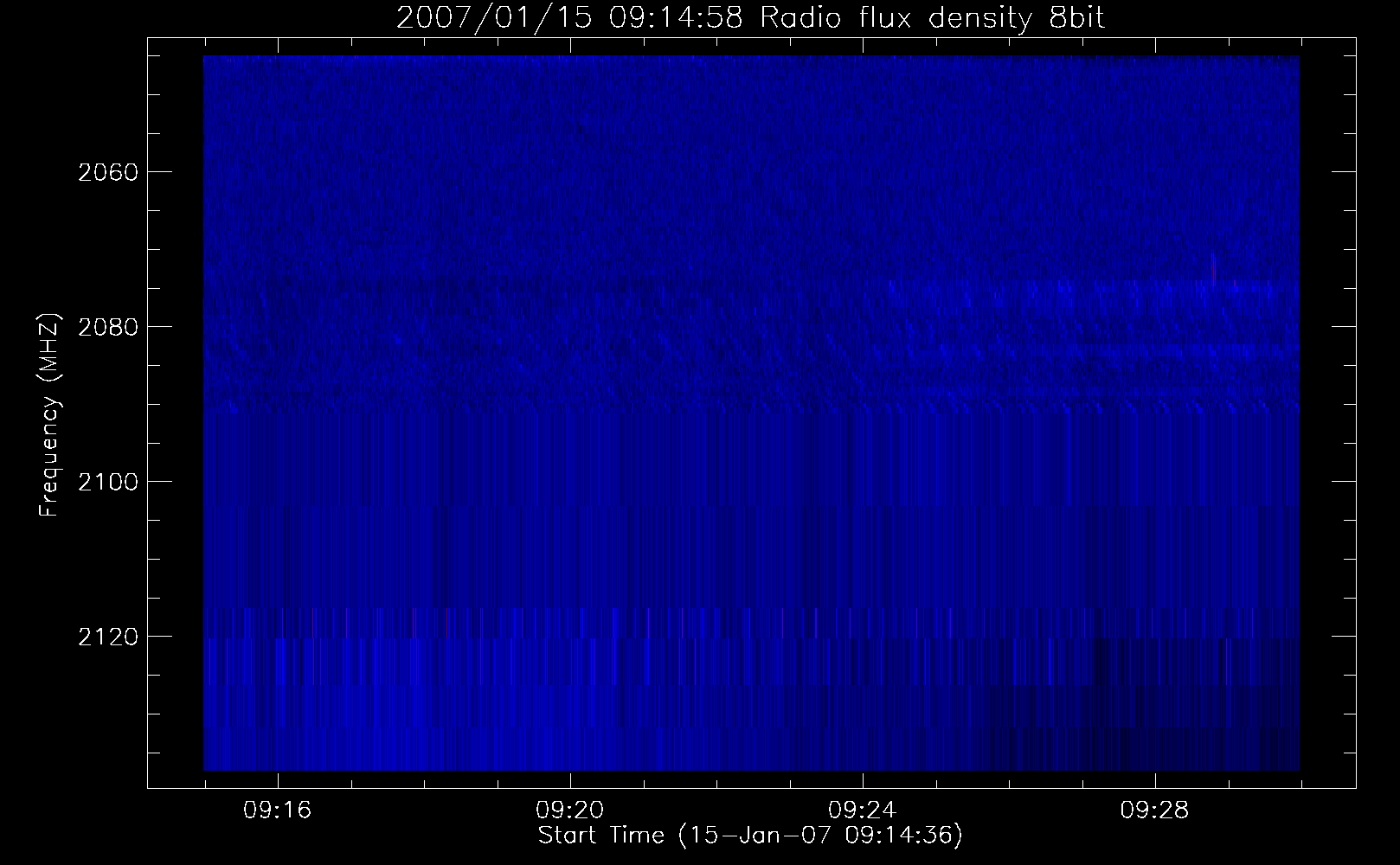Click the 09:16 time tick label
The height and width of the screenshot is (865, 1400).
[278, 811]
